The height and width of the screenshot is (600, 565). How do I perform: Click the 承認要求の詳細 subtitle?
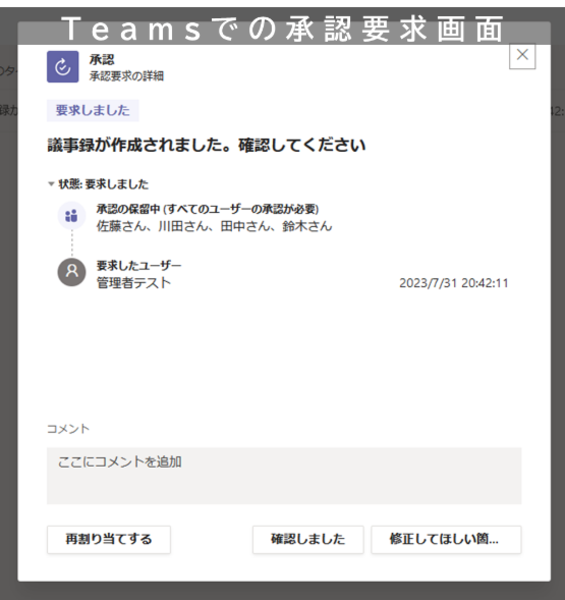pos(127,76)
